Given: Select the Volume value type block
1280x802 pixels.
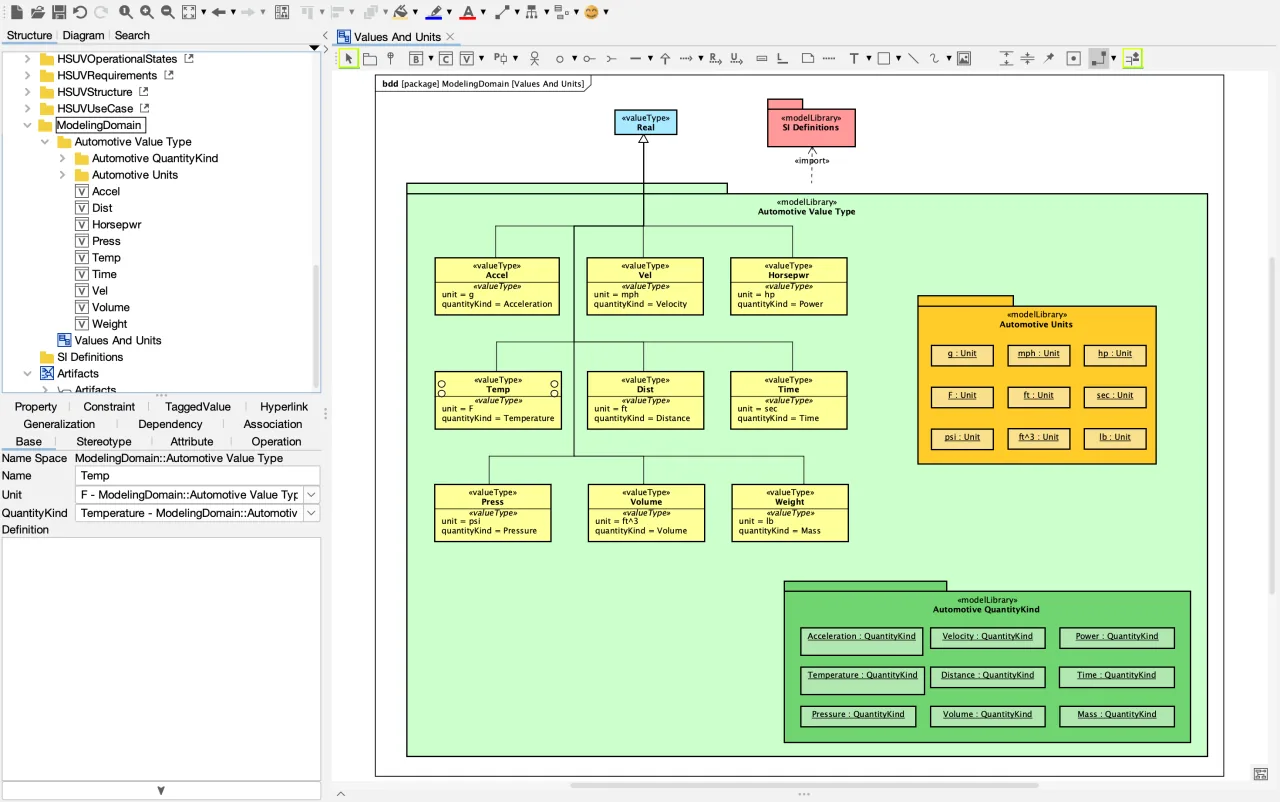Looking at the screenshot, I should pyautogui.click(x=646, y=513).
